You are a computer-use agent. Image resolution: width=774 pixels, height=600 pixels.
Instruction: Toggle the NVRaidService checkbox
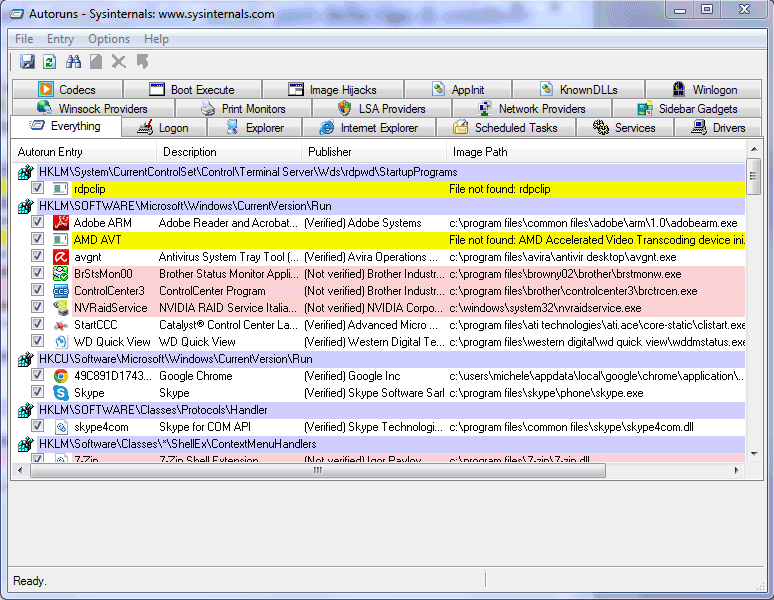coord(37,308)
